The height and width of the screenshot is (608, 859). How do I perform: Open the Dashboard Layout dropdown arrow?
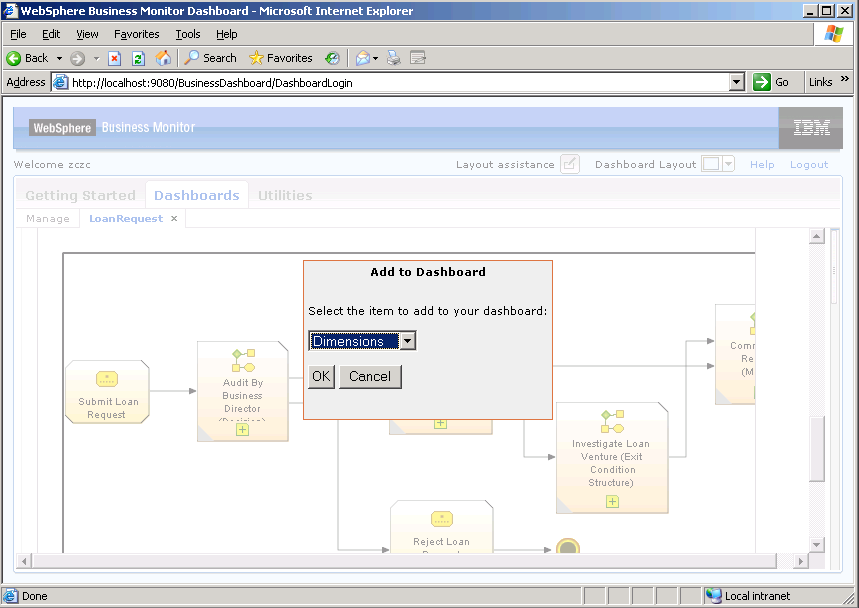pos(728,164)
